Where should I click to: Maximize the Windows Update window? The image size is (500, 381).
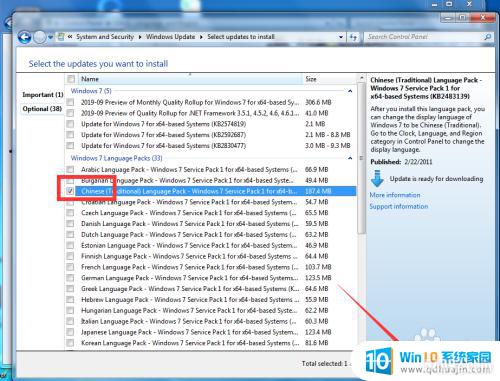(x=463, y=18)
